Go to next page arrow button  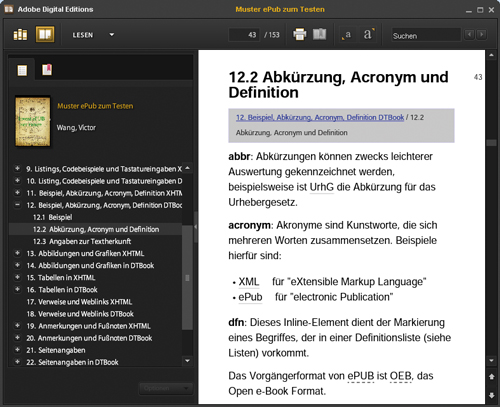tap(491, 395)
